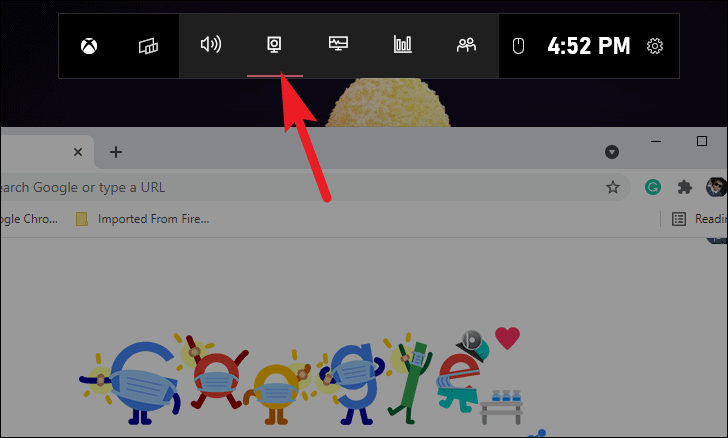Open Game Bar settings gear

(655, 46)
